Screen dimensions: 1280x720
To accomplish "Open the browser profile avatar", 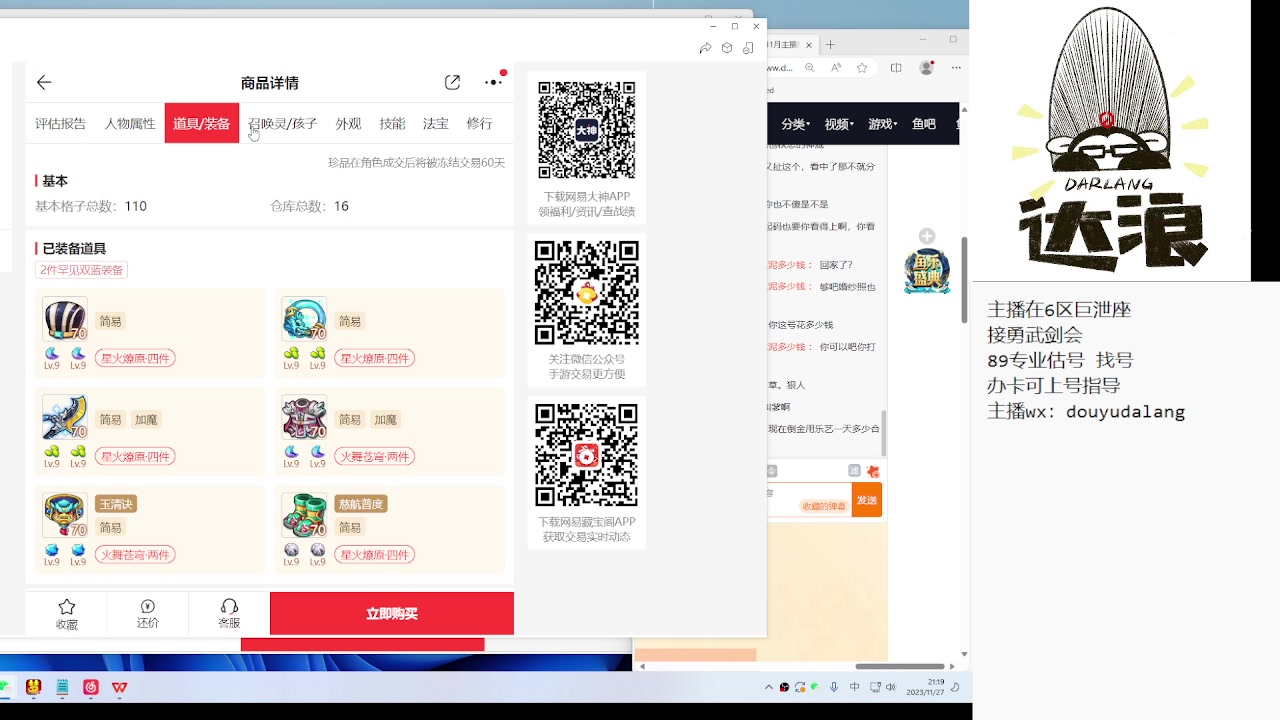I will [x=927, y=68].
